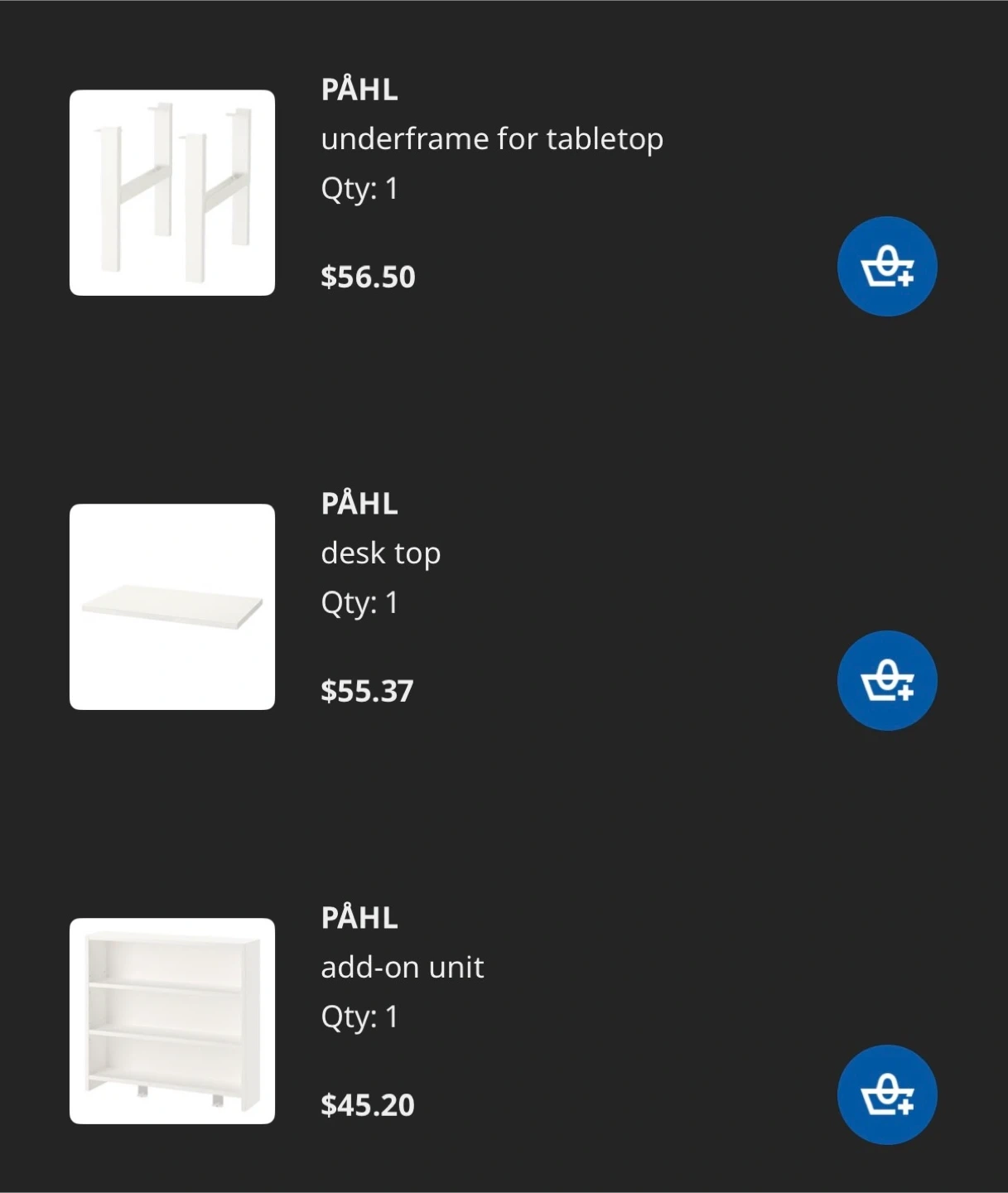View the add-on unit shelf picture

[x=172, y=1021]
